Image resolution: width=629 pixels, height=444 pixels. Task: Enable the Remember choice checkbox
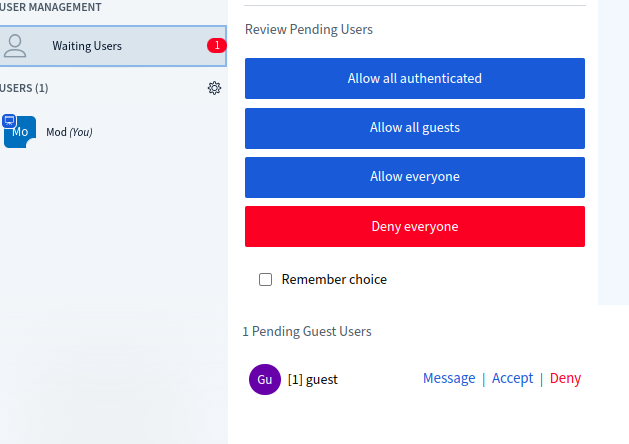[x=265, y=280]
